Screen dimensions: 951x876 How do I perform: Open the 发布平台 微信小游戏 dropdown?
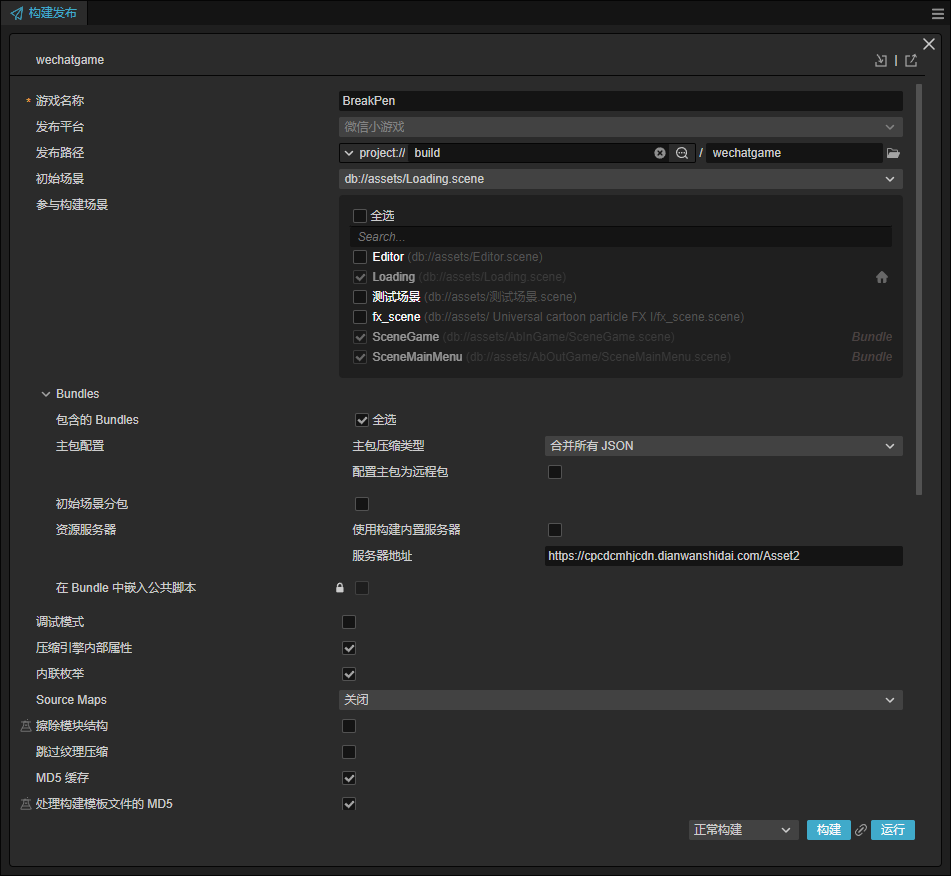620,127
